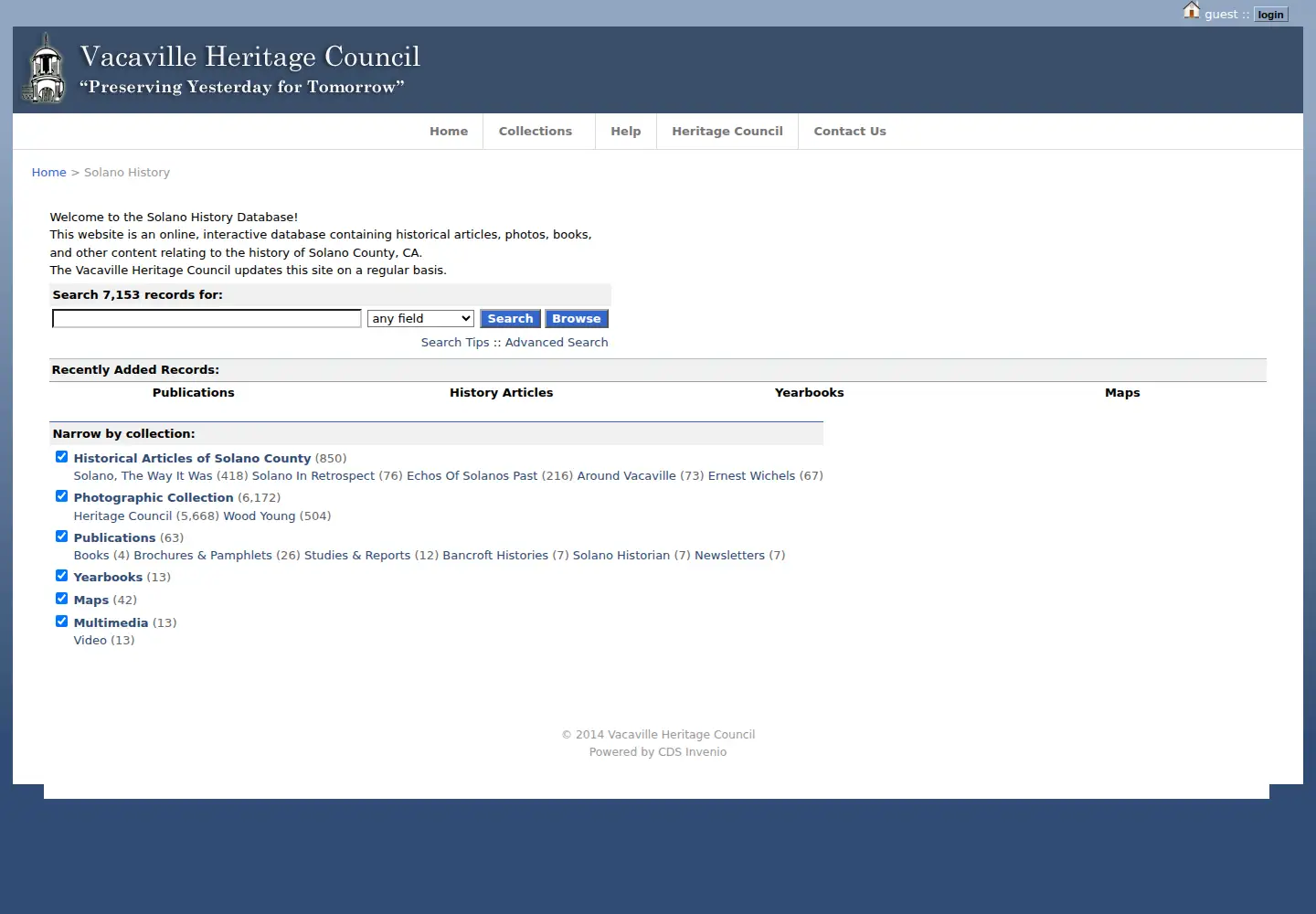The width and height of the screenshot is (1316, 914).
Task: Open 'Solano In Retrospect' subcollection
Action: (x=313, y=476)
